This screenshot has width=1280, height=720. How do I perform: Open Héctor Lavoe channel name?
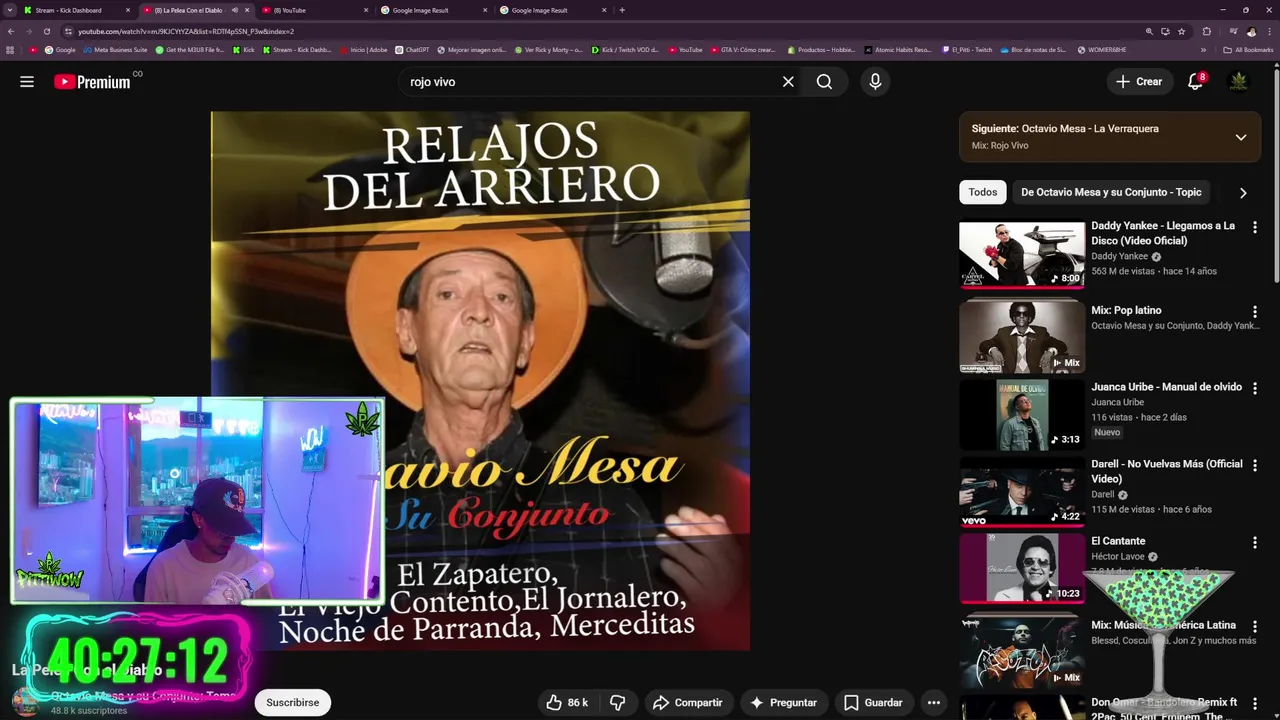click(1118, 557)
